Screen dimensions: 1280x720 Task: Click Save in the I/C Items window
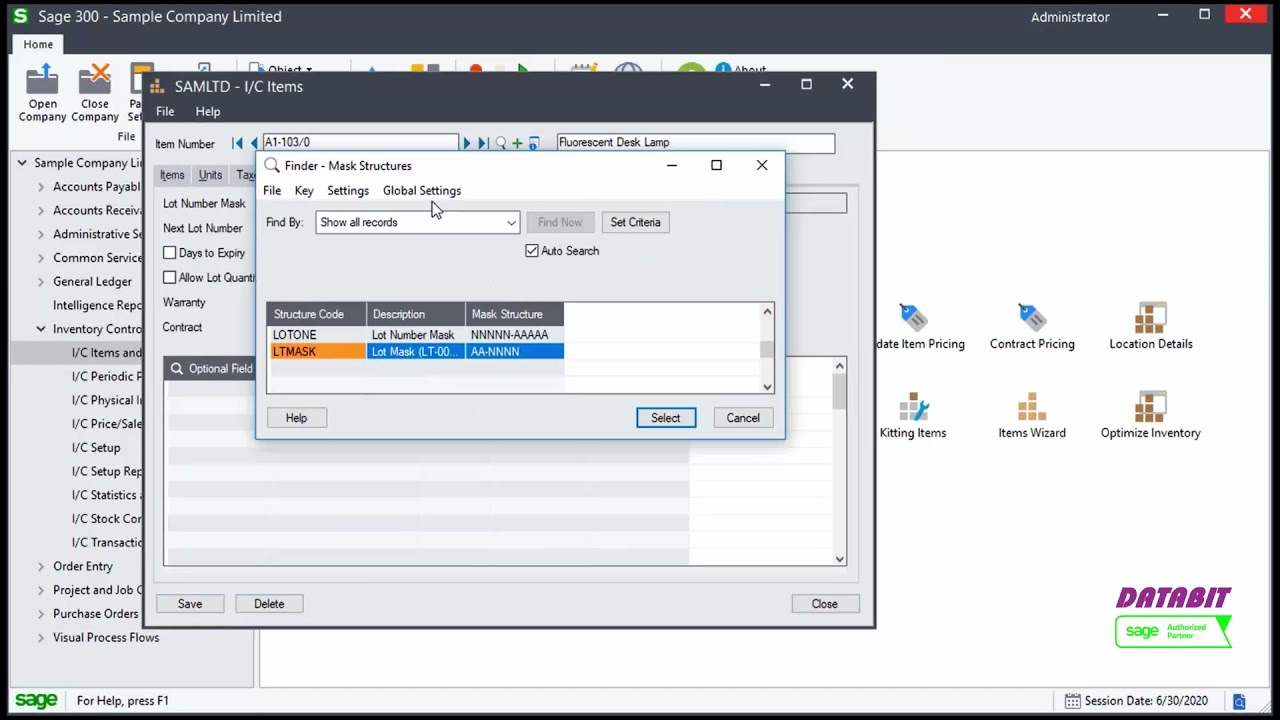[x=190, y=604]
